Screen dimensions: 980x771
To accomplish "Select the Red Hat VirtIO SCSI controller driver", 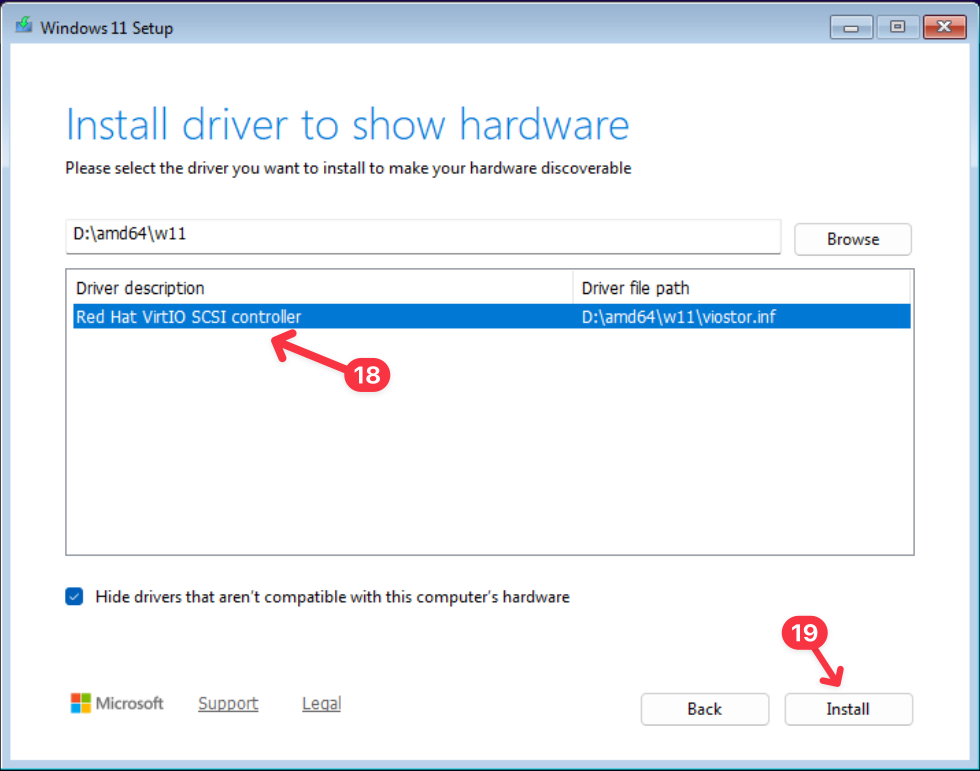I will pos(189,317).
